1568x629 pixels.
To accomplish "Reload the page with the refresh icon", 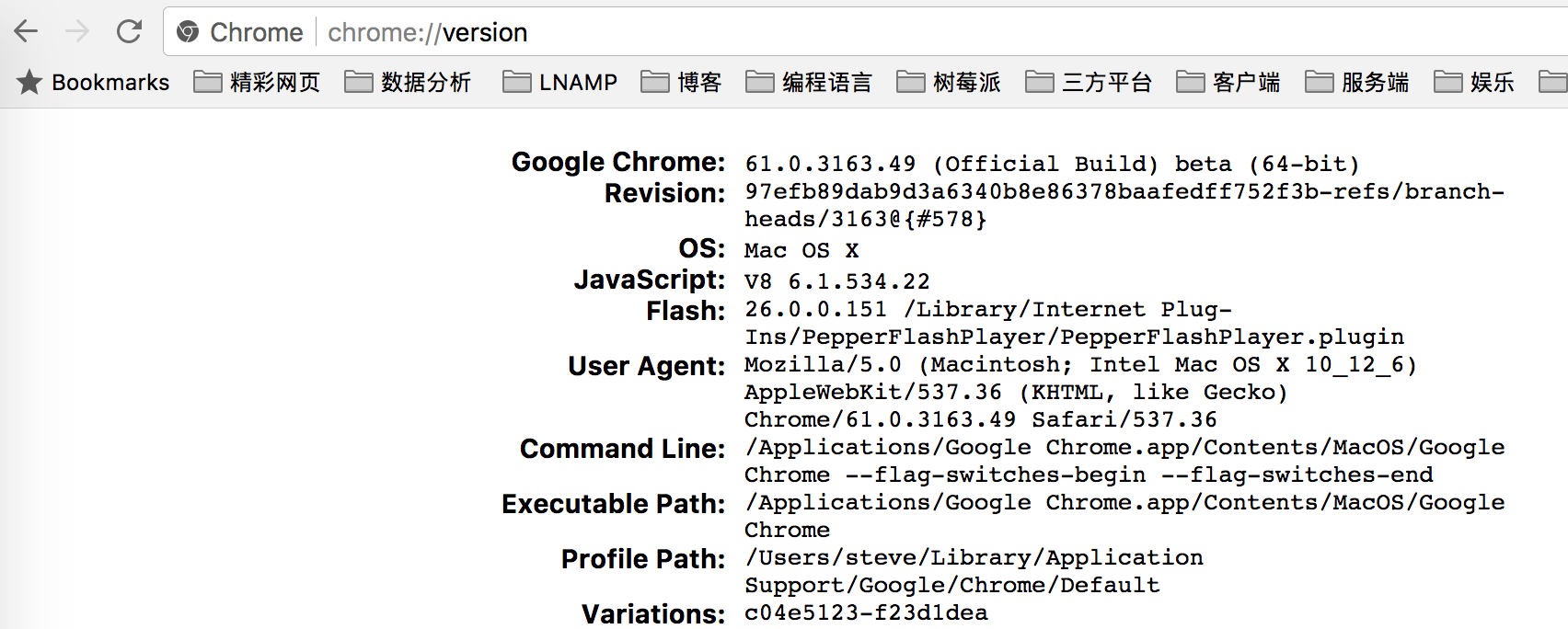I will point(129,32).
